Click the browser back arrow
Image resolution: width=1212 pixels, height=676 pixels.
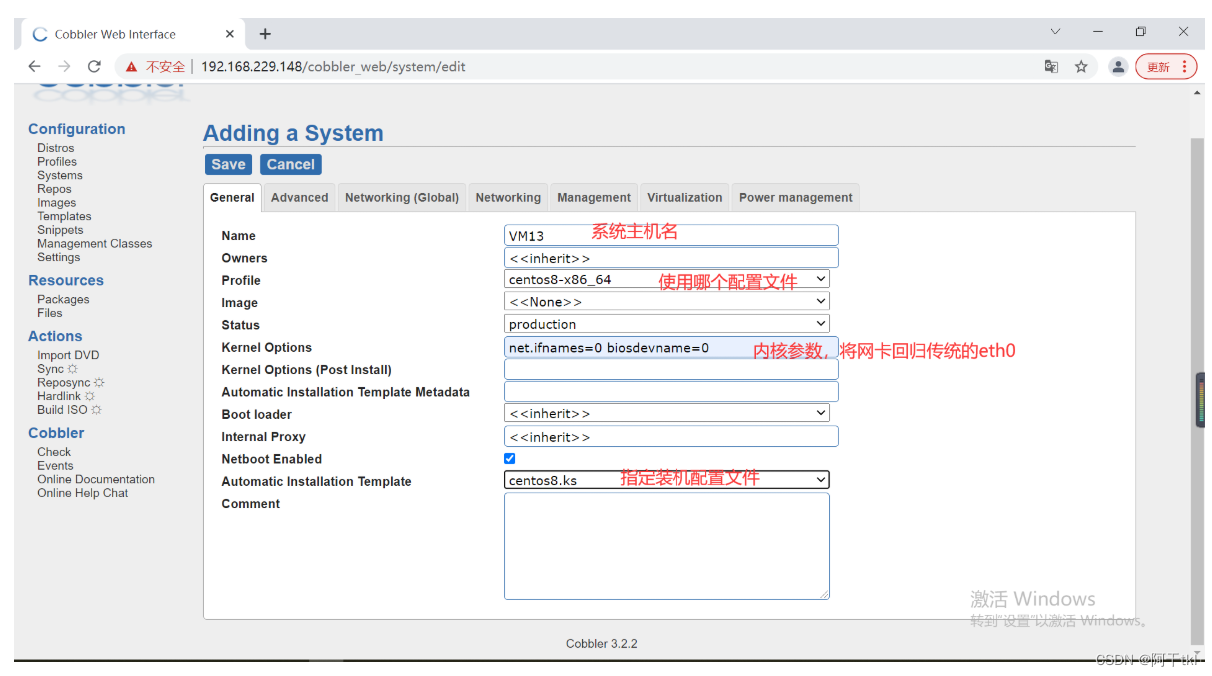pos(35,67)
